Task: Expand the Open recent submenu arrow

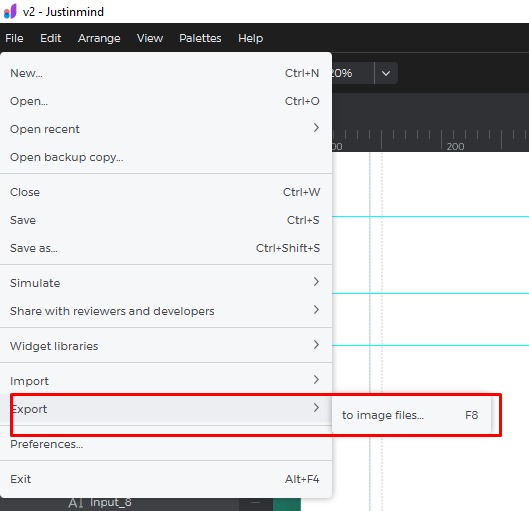Action: tap(316, 128)
